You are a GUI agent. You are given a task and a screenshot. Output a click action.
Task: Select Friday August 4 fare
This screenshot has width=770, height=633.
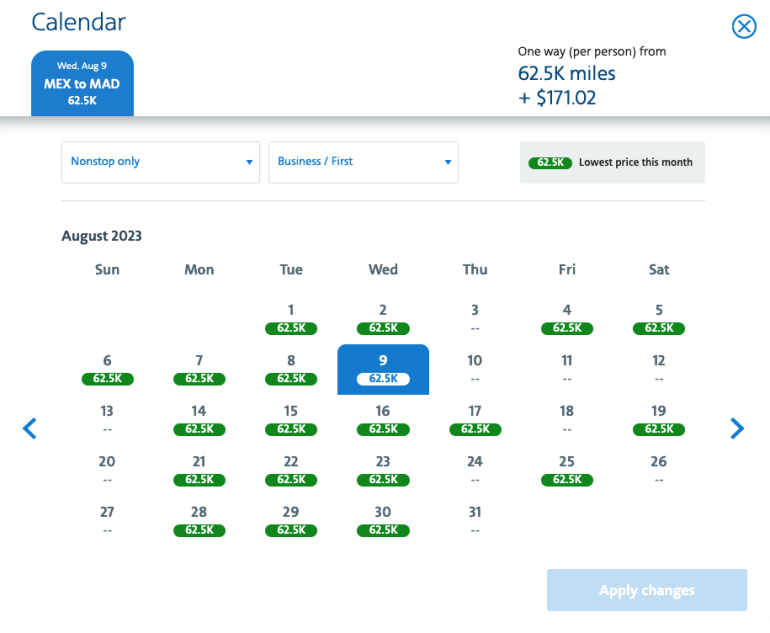pyautogui.click(x=567, y=318)
